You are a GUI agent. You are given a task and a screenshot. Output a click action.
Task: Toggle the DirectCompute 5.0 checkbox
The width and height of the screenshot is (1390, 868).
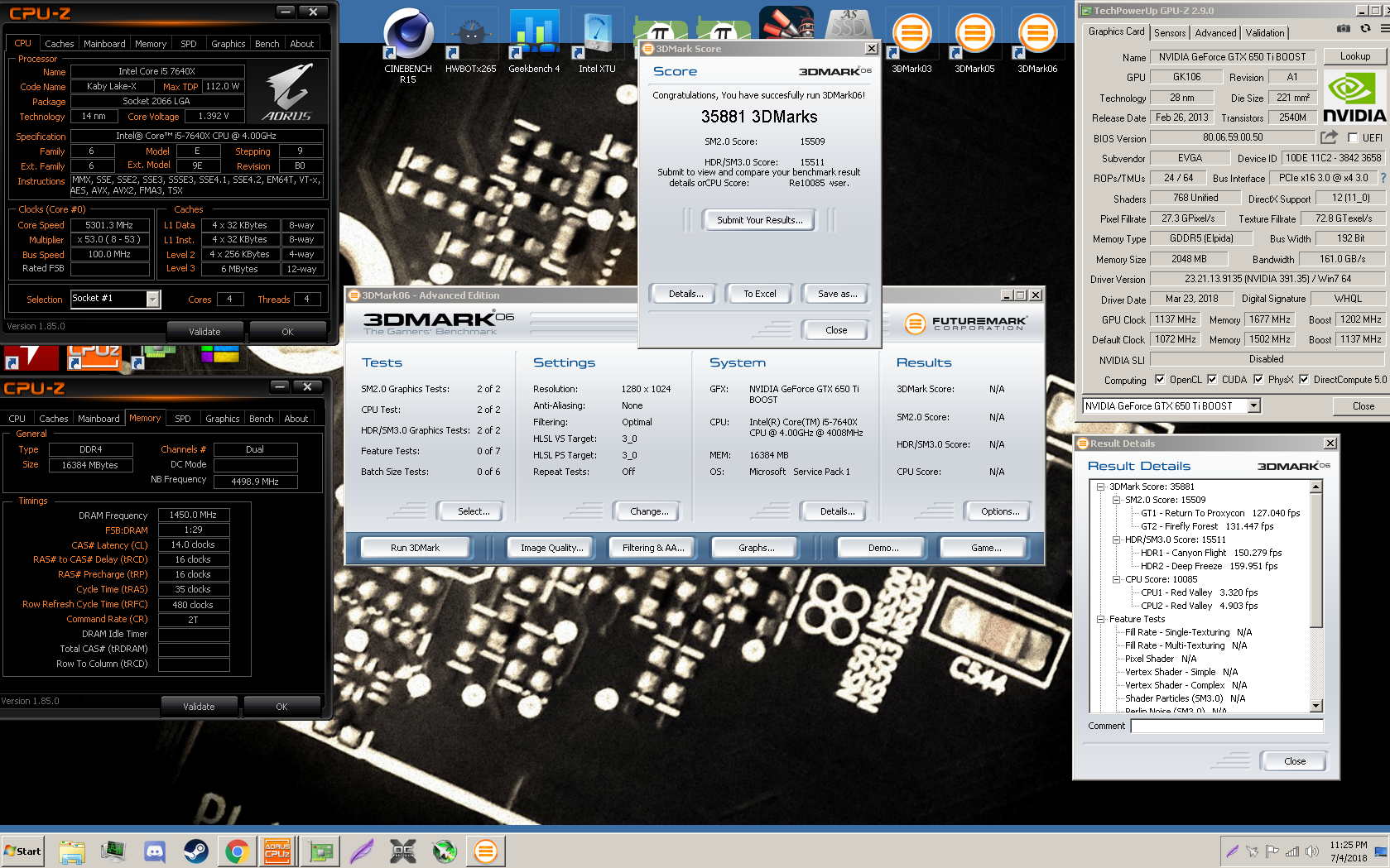1304,380
